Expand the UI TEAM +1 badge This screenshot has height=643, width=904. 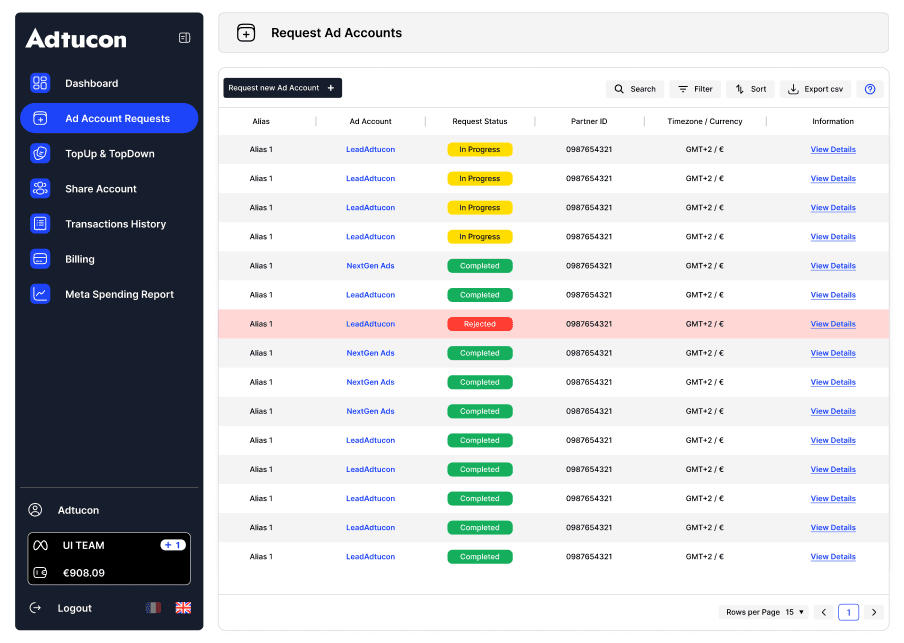coord(173,545)
